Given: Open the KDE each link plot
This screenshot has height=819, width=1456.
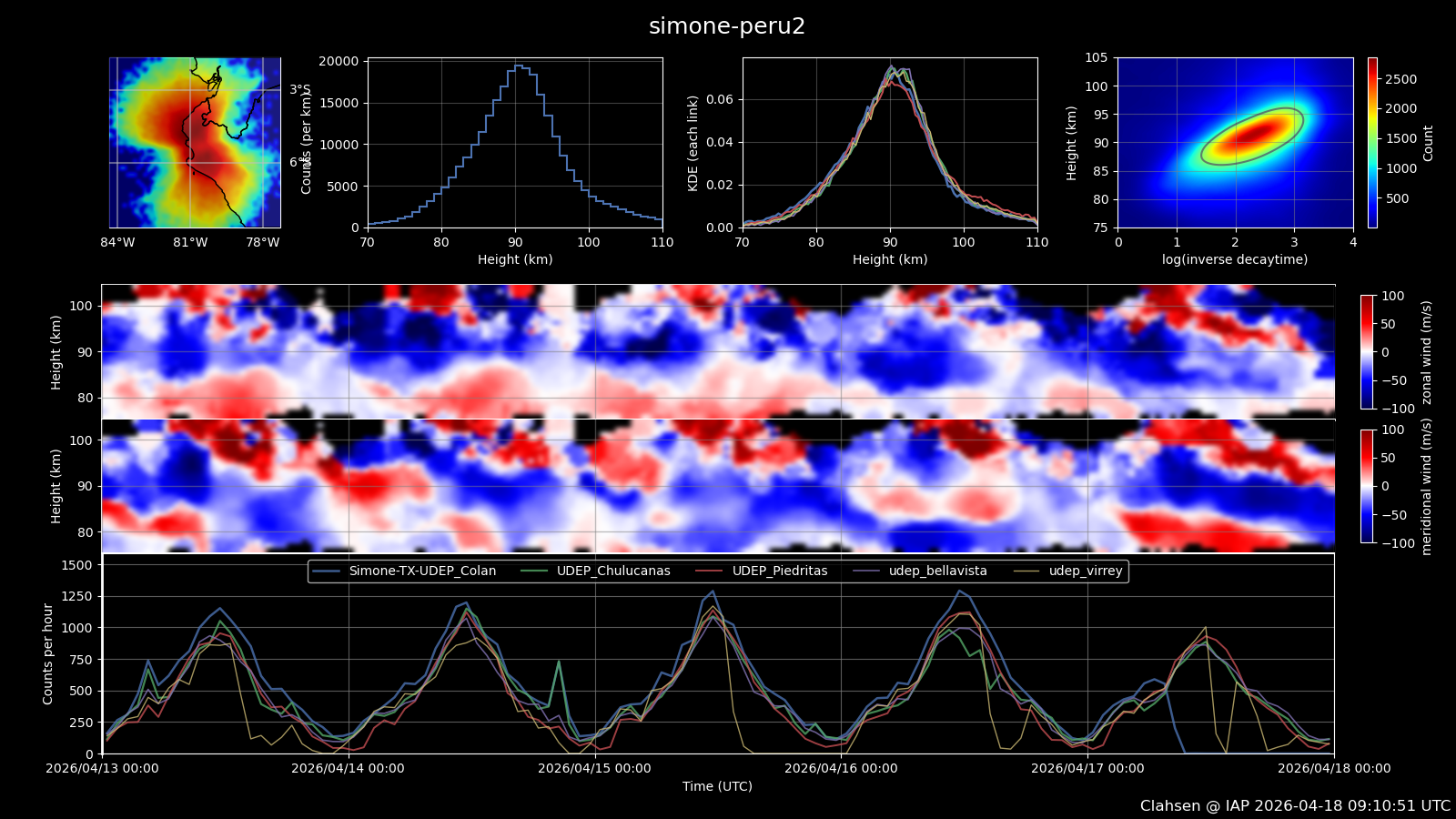Looking at the screenshot, I should pos(890,143).
